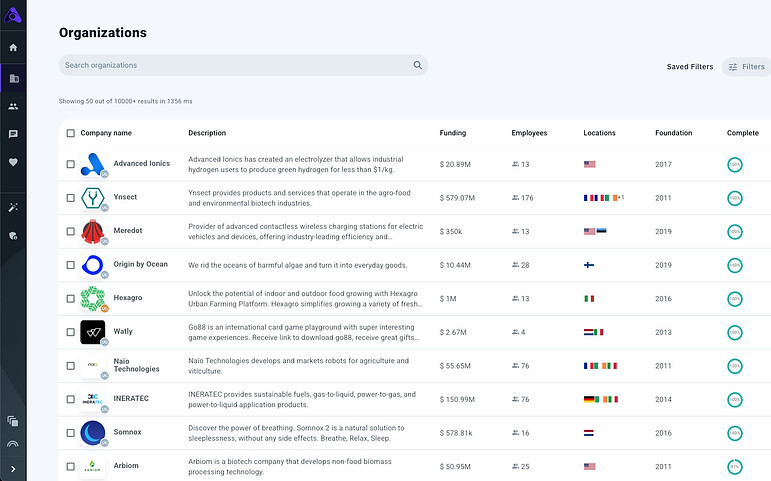Open the Meredot company name
The width and height of the screenshot is (771, 481).
coord(128,230)
